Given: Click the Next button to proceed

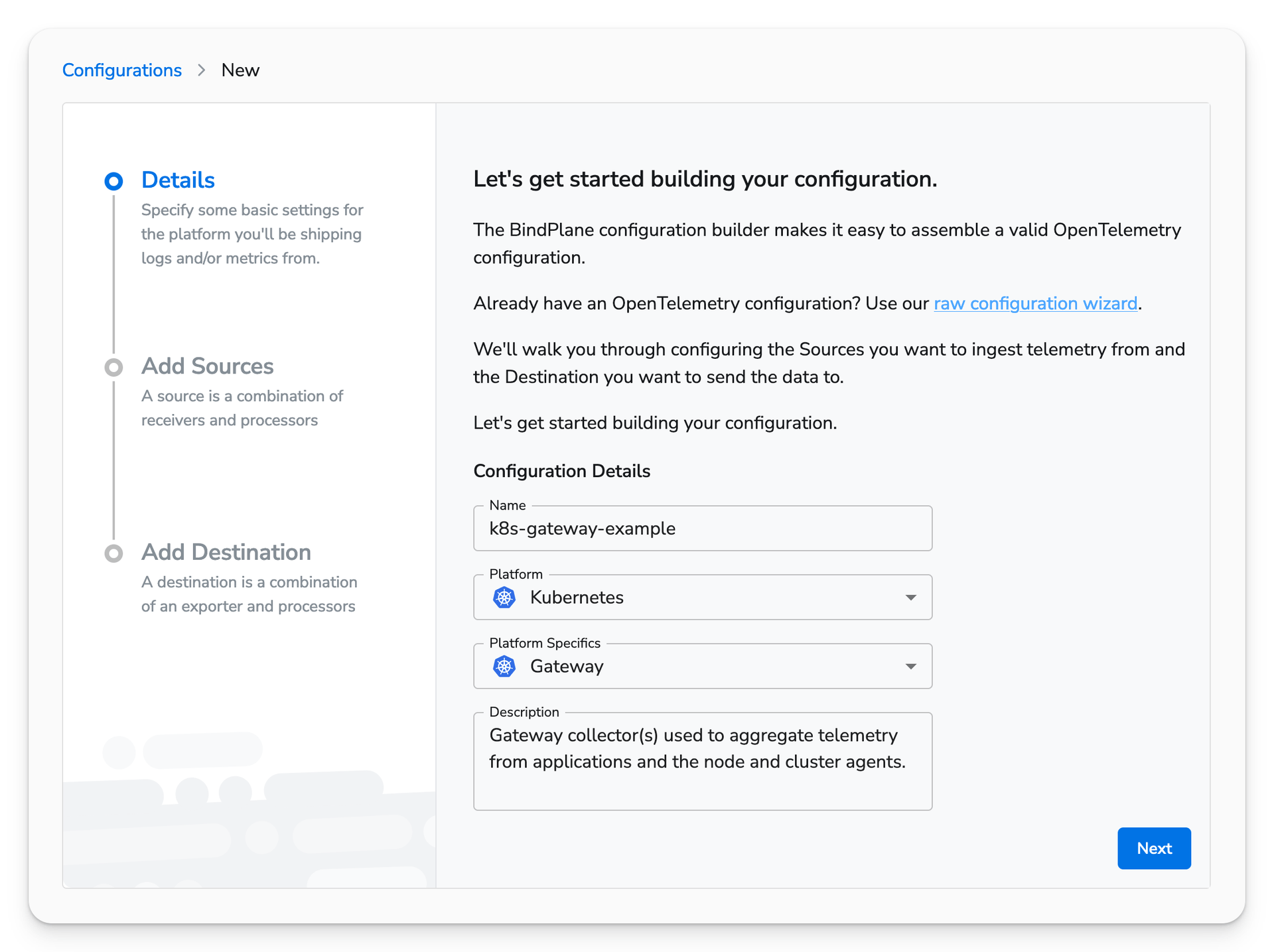Looking at the screenshot, I should (1152, 848).
